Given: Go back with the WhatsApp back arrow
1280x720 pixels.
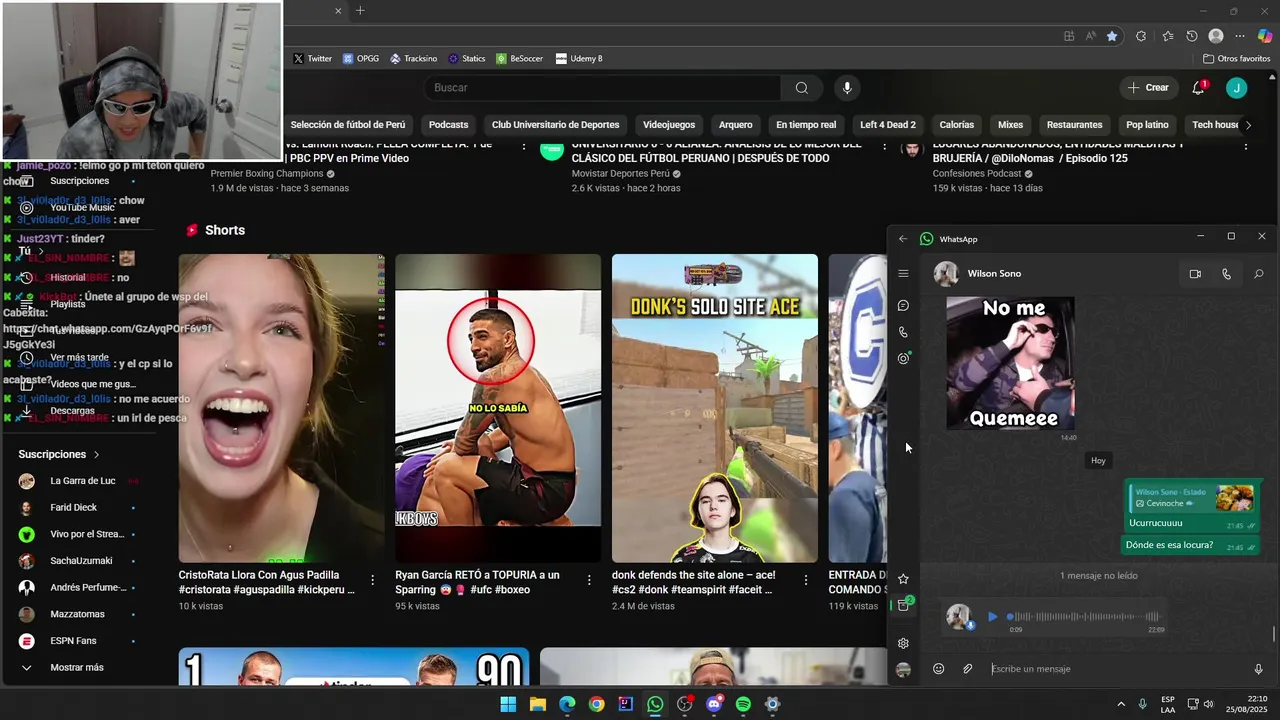Looking at the screenshot, I should (903, 239).
